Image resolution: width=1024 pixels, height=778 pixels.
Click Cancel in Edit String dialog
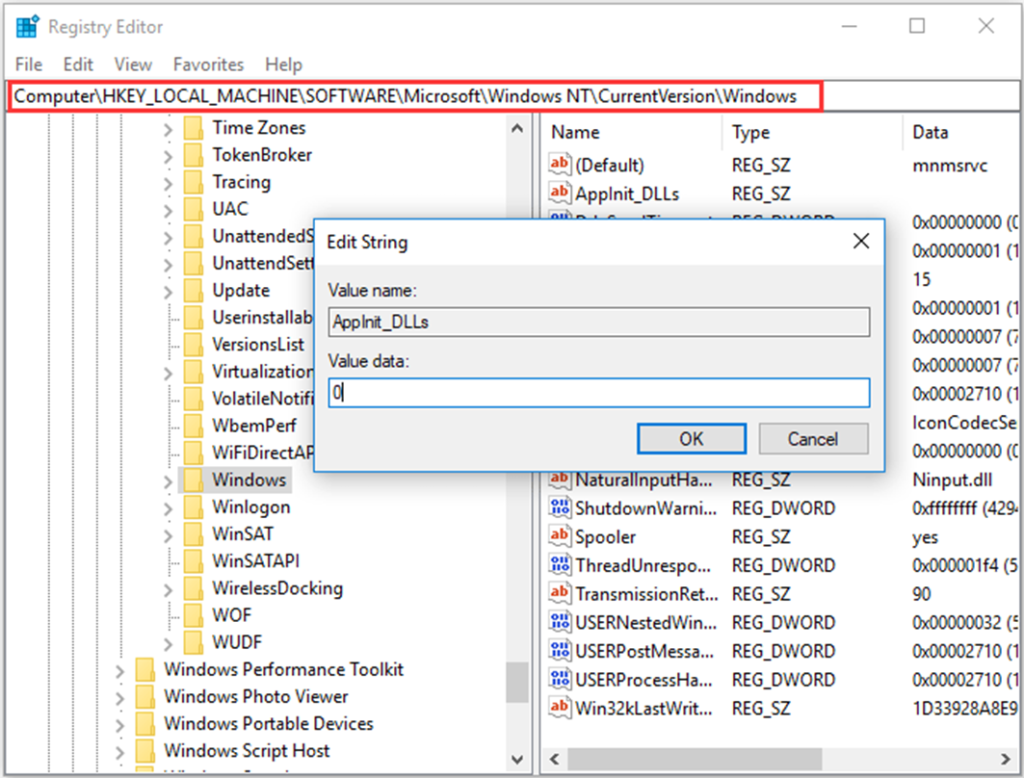[813, 438]
